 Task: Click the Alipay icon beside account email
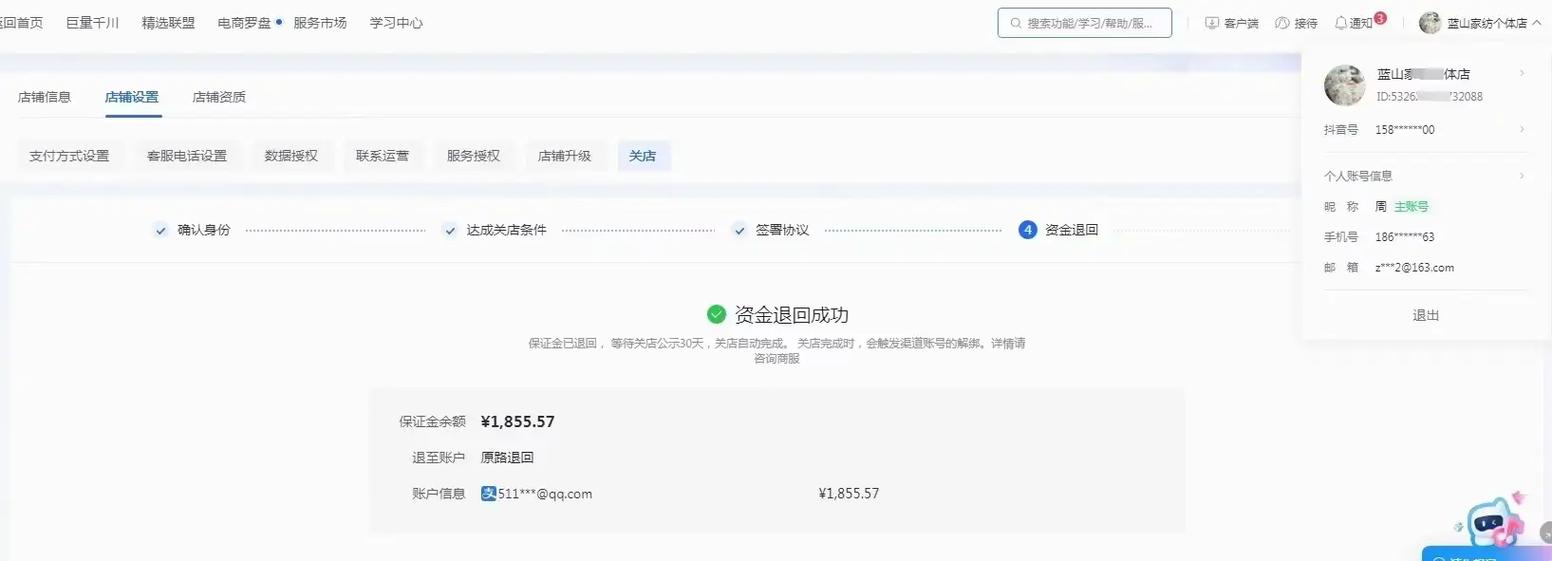488,494
